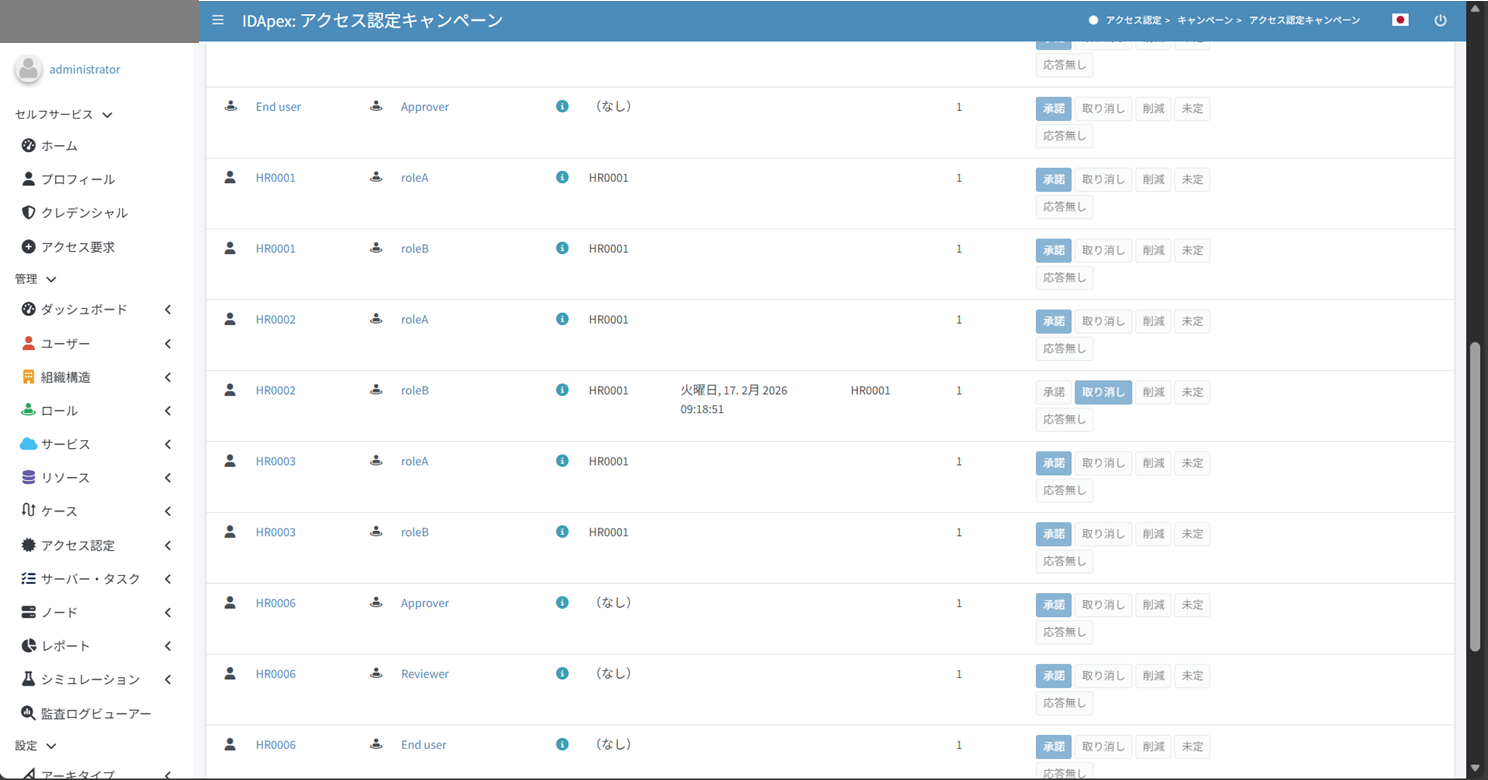This screenshot has width=1488, height=780.
Task: Click the ダッシュボード gauge icon
Action: point(29,310)
